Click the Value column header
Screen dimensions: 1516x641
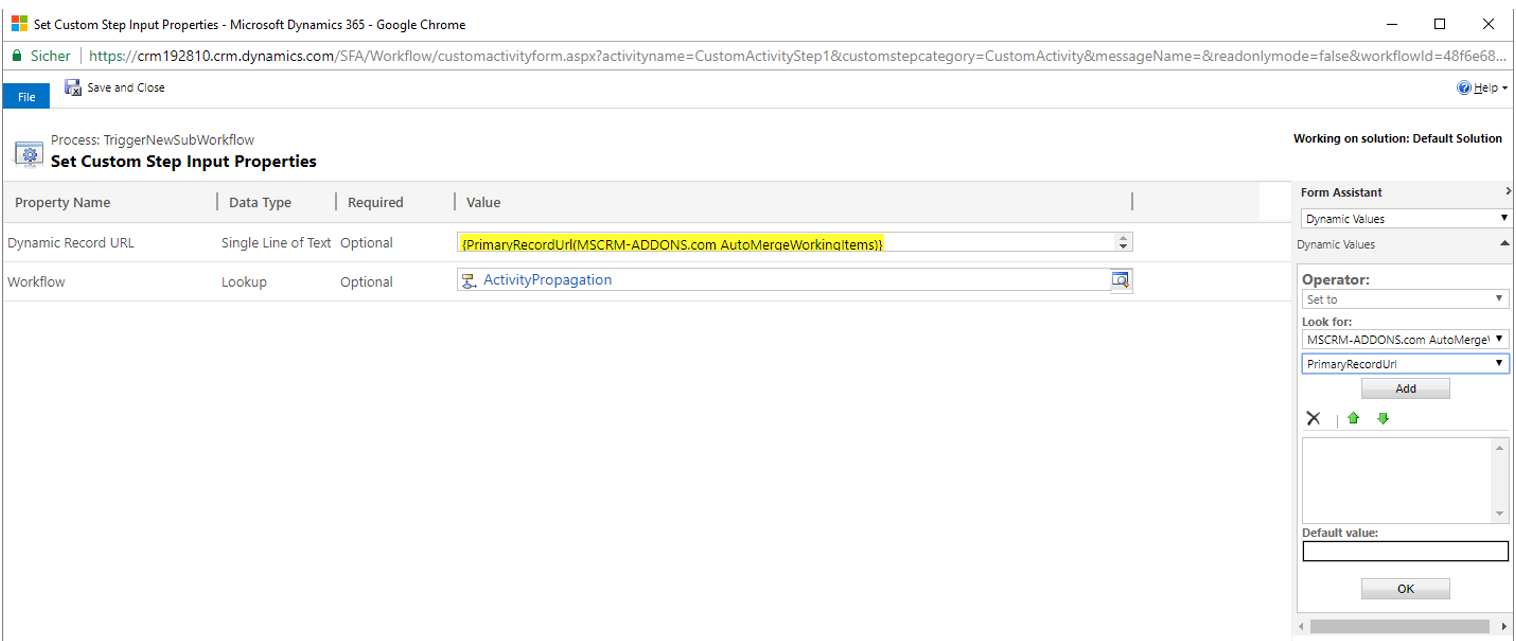[x=483, y=202]
